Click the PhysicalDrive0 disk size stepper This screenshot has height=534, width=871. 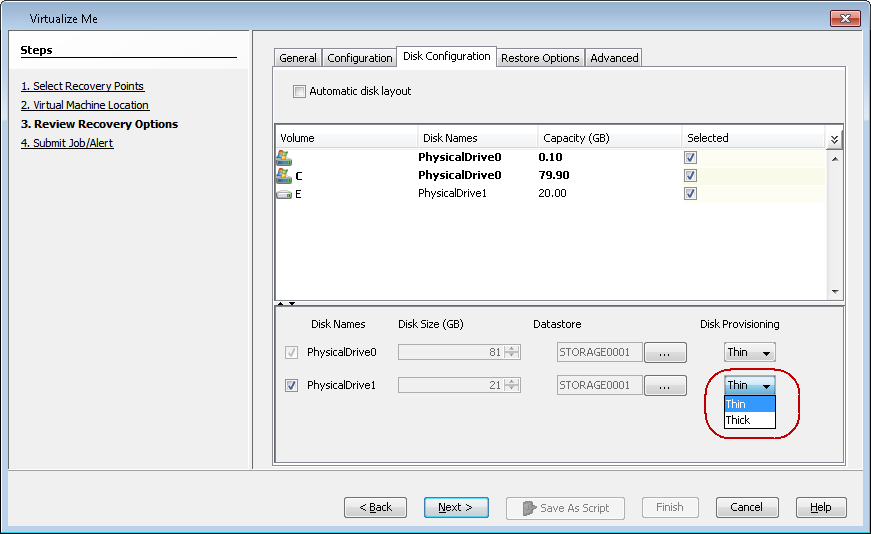pyautogui.click(x=512, y=352)
